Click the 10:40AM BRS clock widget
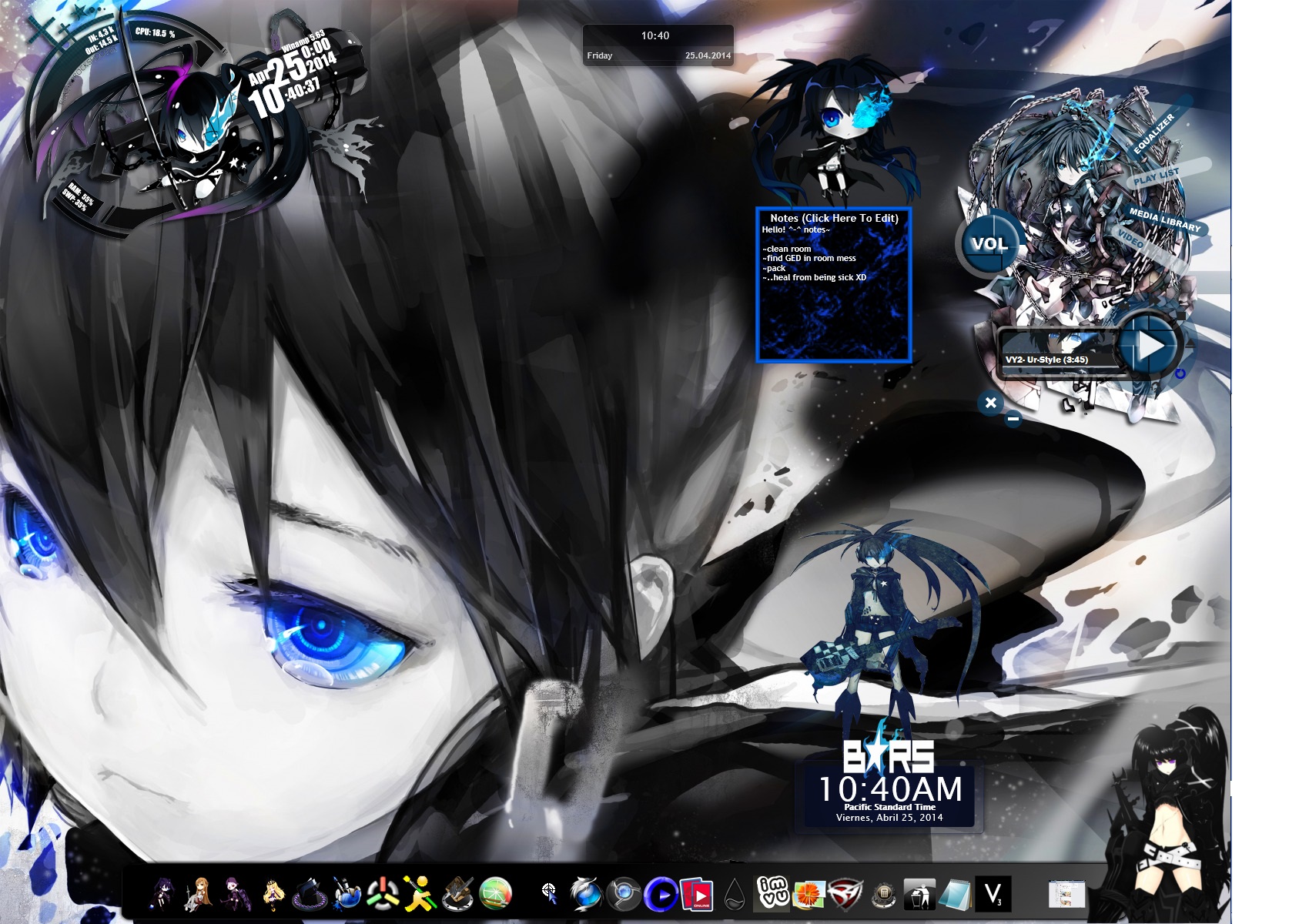The width and height of the screenshot is (1309, 924). pyautogui.click(x=889, y=789)
